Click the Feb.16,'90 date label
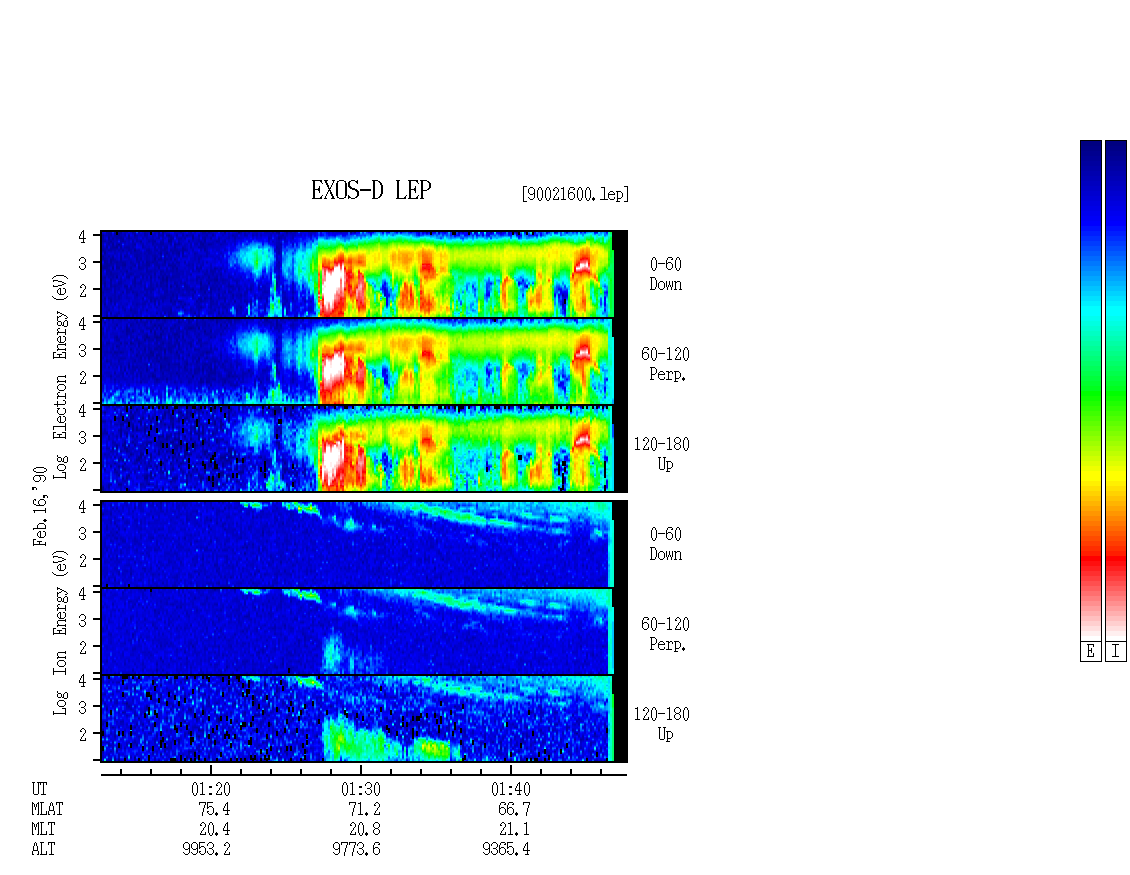Image resolution: width=1130 pixels, height=875 pixels. tap(40, 506)
